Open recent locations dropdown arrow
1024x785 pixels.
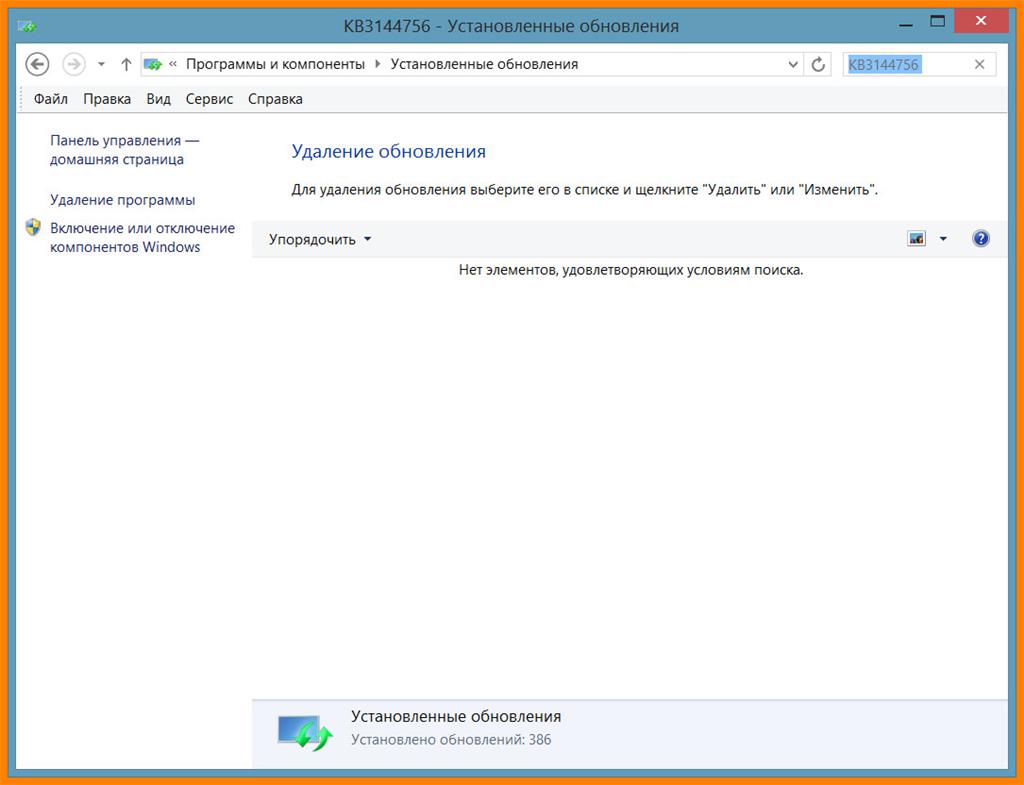point(101,64)
